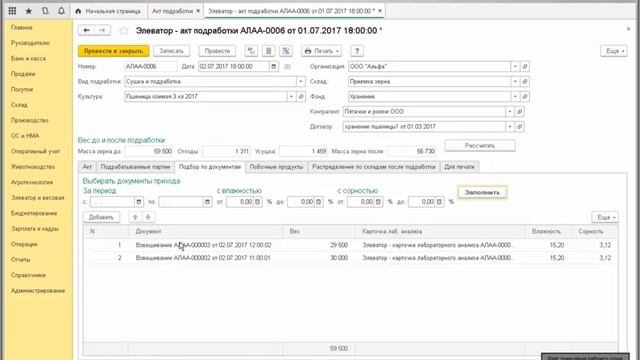Screen dimensions: 640x360
Task: Click Записать button
Action: pos(171,51)
